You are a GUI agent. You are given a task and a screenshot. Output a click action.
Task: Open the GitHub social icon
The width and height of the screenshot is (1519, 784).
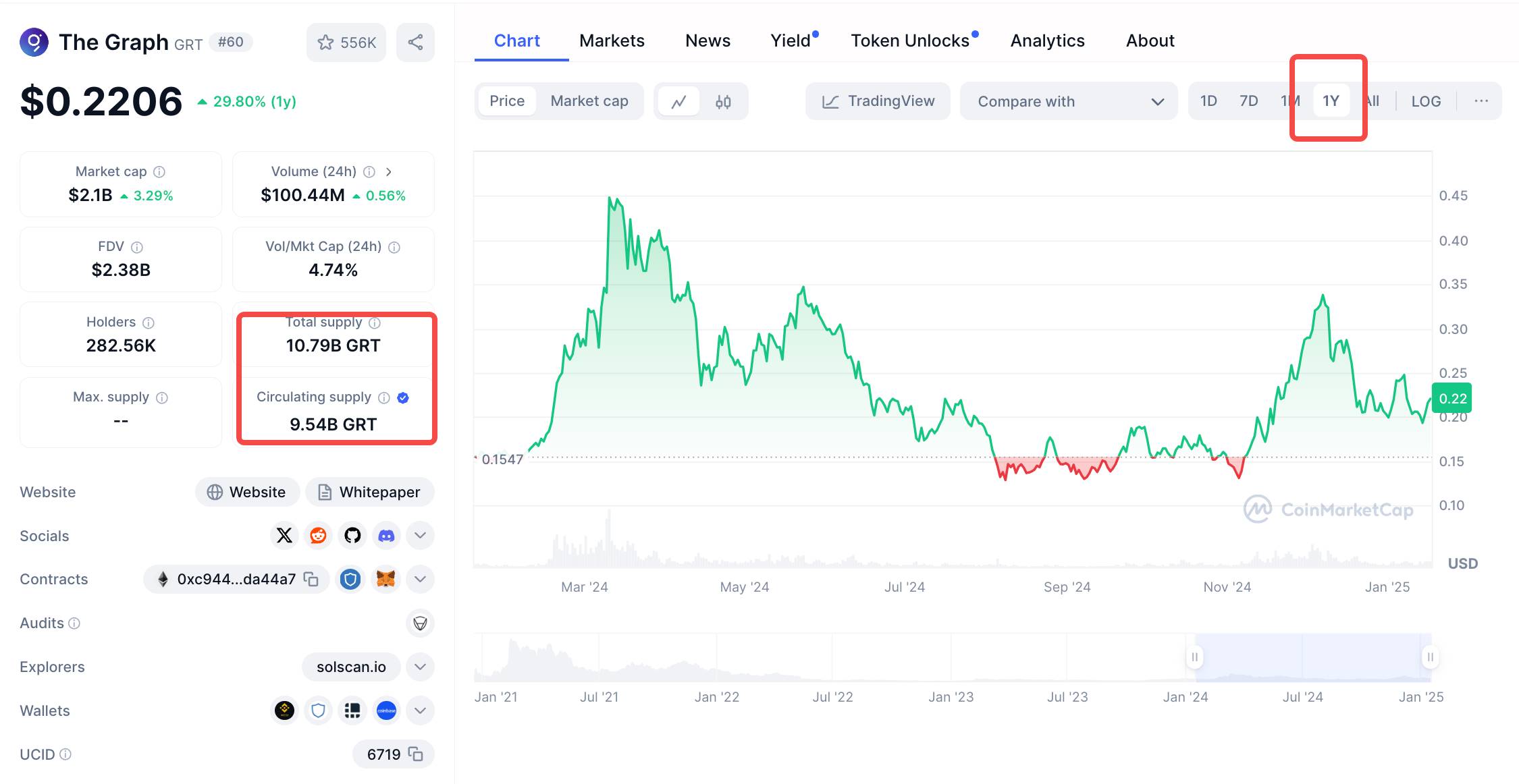pos(352,536)
